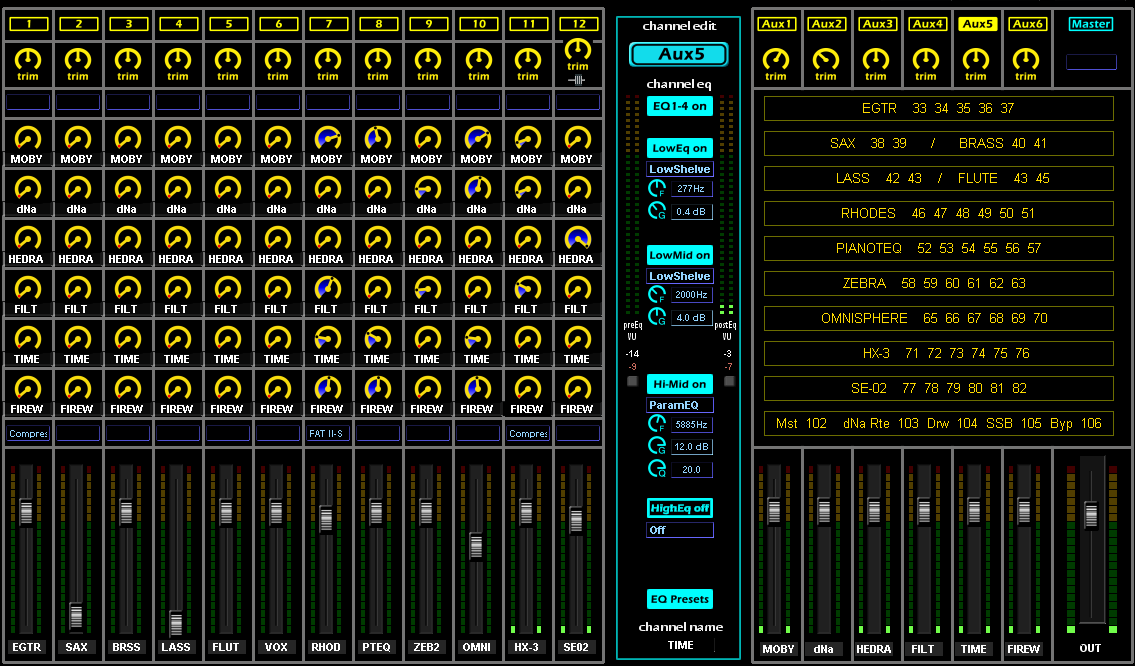
Task: Adjust the MOBY send knob on channel 7
Action: coord(327,139)
